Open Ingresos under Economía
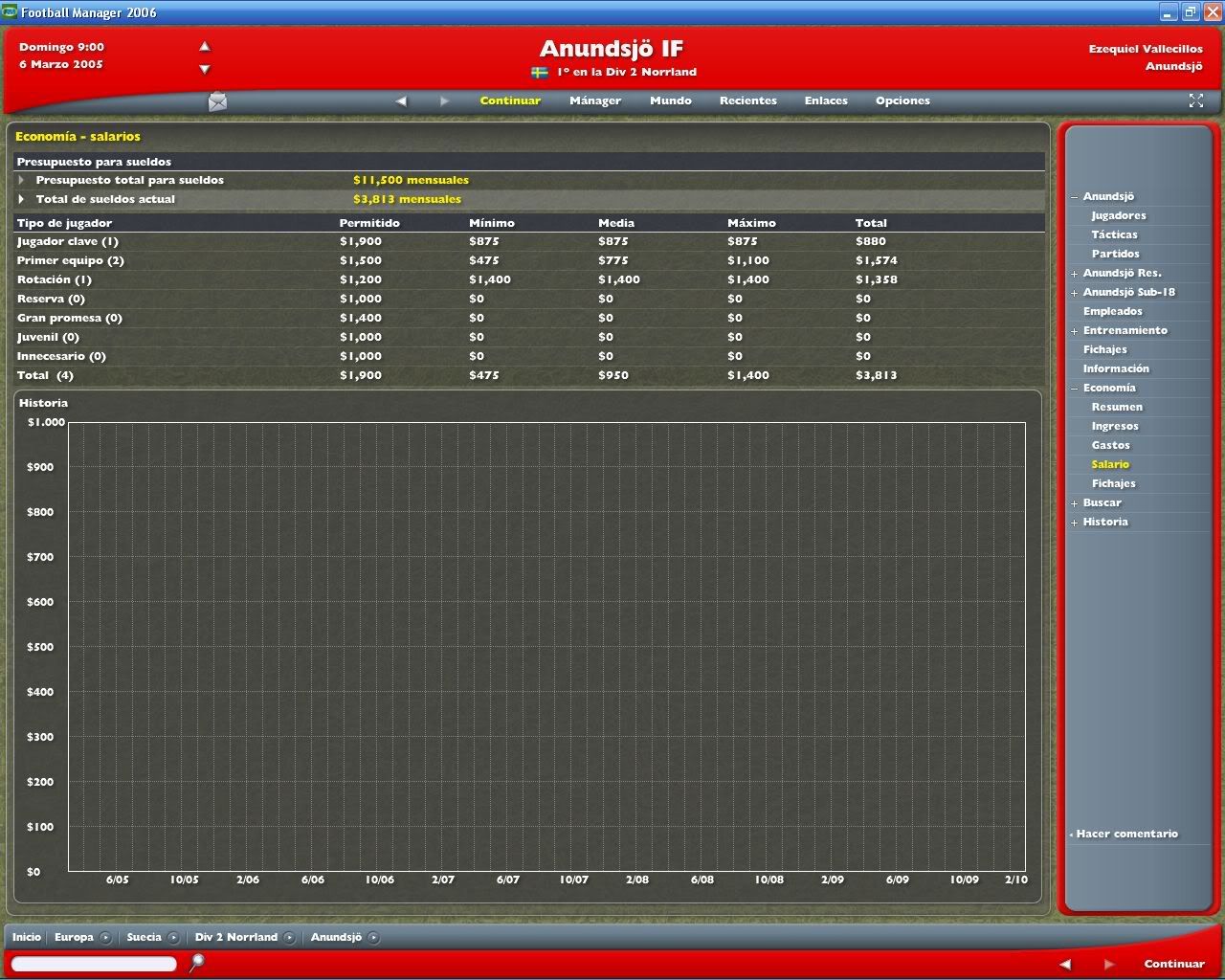Viewport: 1225px width, 980px height. tap(1115, 426)
